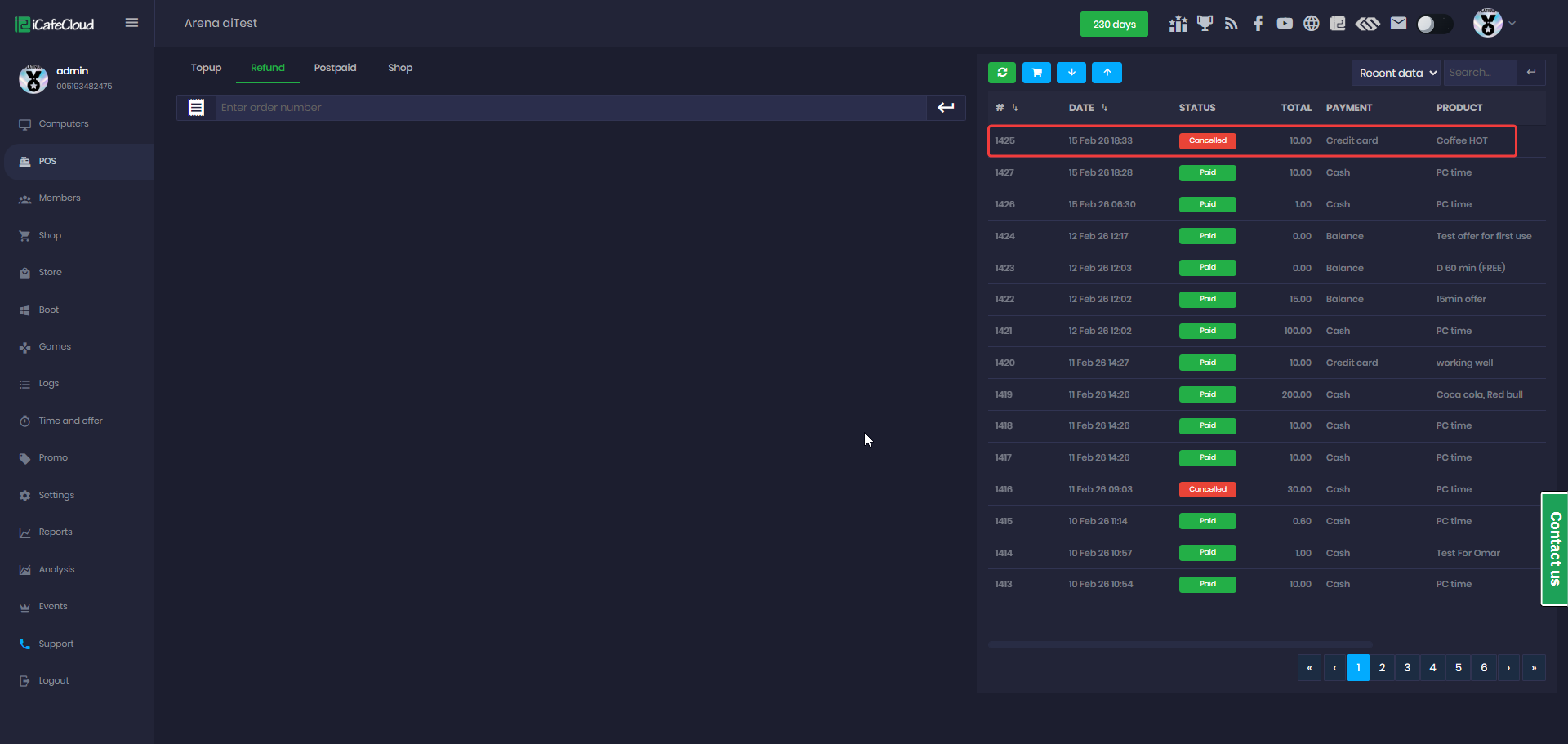Open the RSS feed icon
The width and height of the screenshot is (1568, 744).
pyautogui.click(x=1232, y=24)
